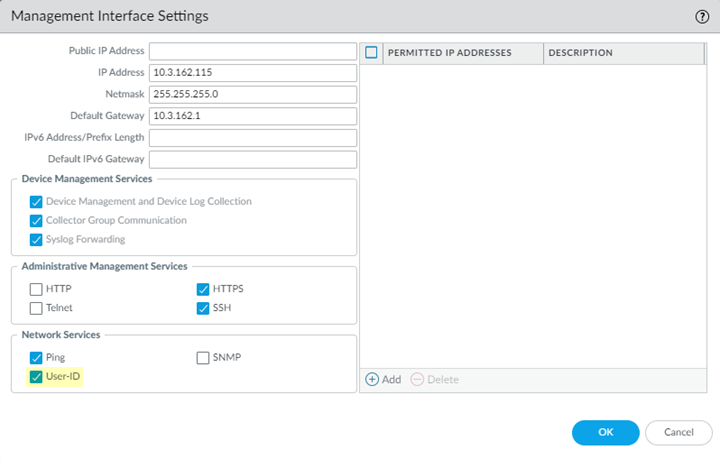
Task: Click the Public IP Address field
Action: (x=253, y=51)
